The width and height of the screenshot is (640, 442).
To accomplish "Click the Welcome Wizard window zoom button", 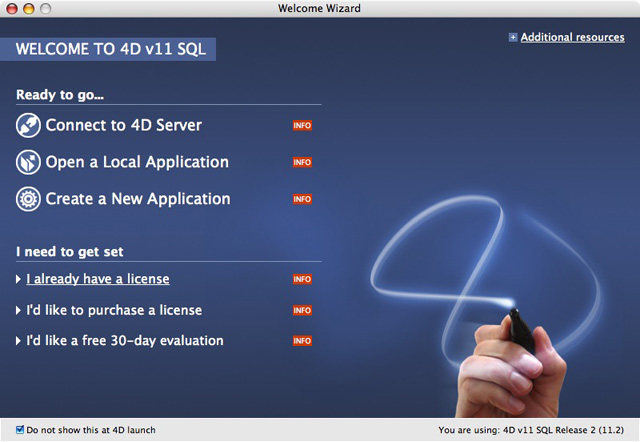I will click(46, 9).
